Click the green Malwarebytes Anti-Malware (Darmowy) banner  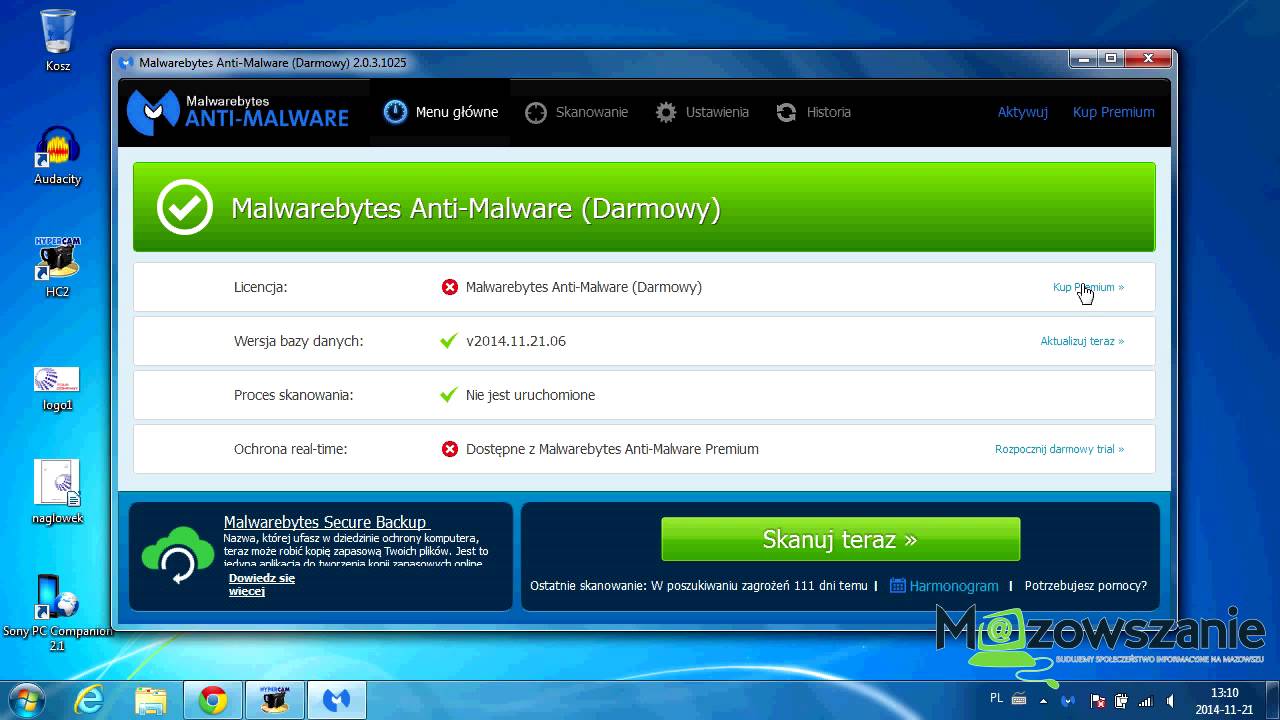pos(644,207)
